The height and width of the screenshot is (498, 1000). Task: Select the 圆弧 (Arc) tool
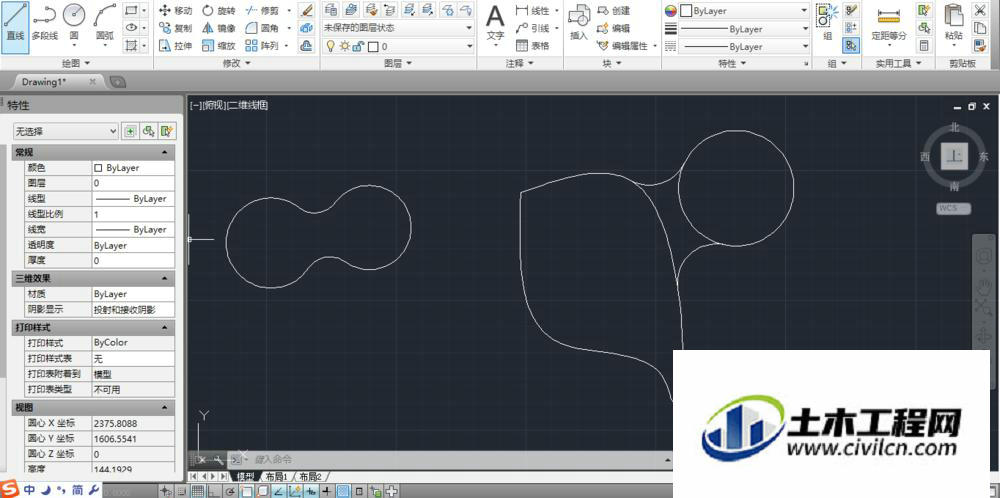click(x=105, y=24)
